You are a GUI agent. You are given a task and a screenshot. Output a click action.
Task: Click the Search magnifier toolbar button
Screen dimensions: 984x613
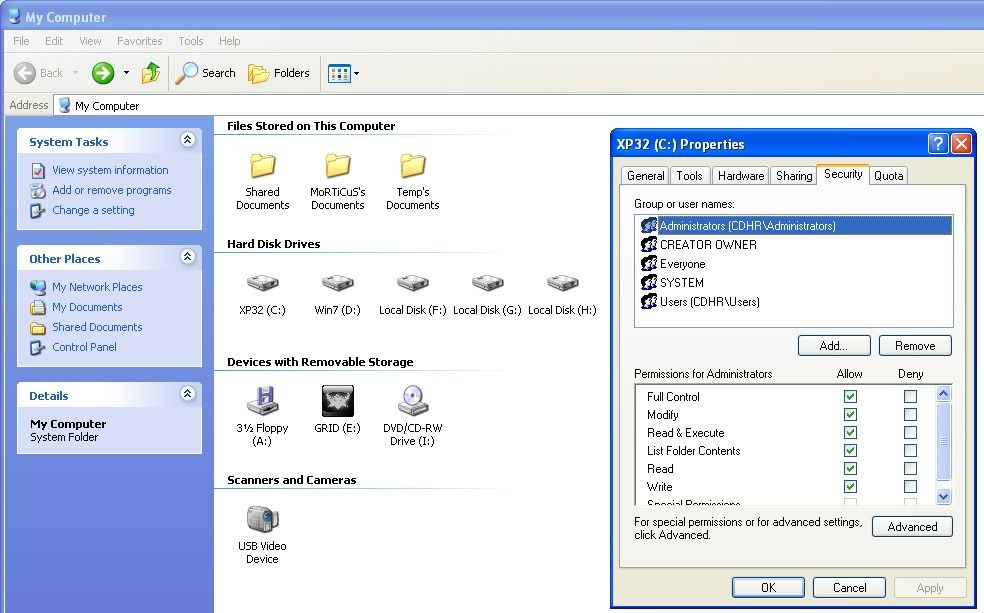[x=205, y=73]
